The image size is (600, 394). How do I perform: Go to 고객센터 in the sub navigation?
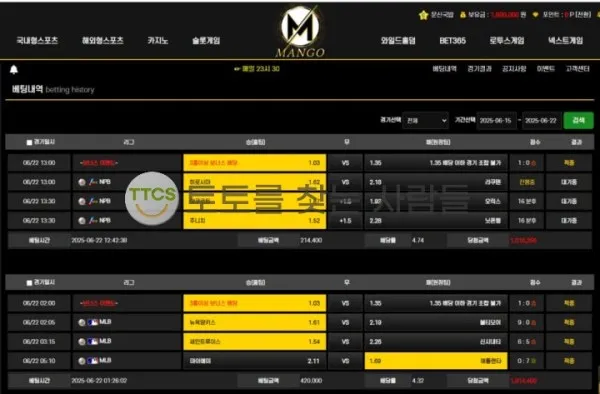point(577,69)
